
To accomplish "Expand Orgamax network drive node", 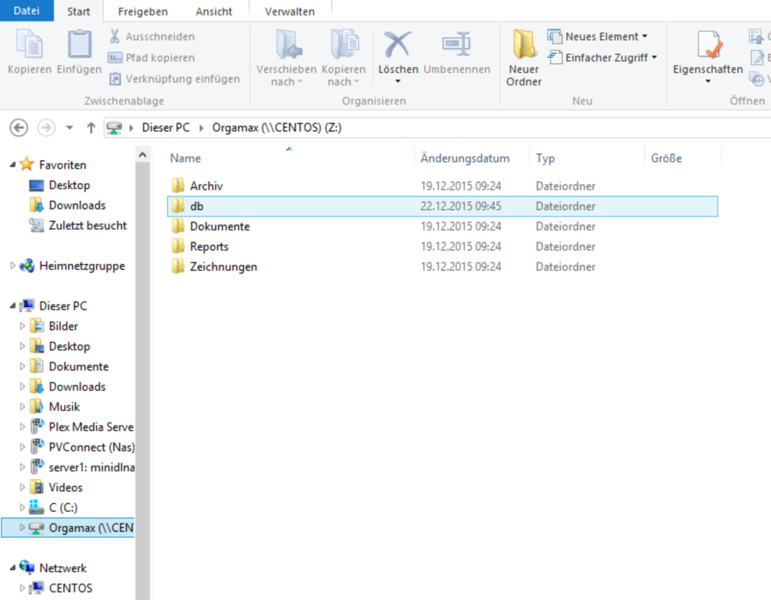I will click(22, 528).
